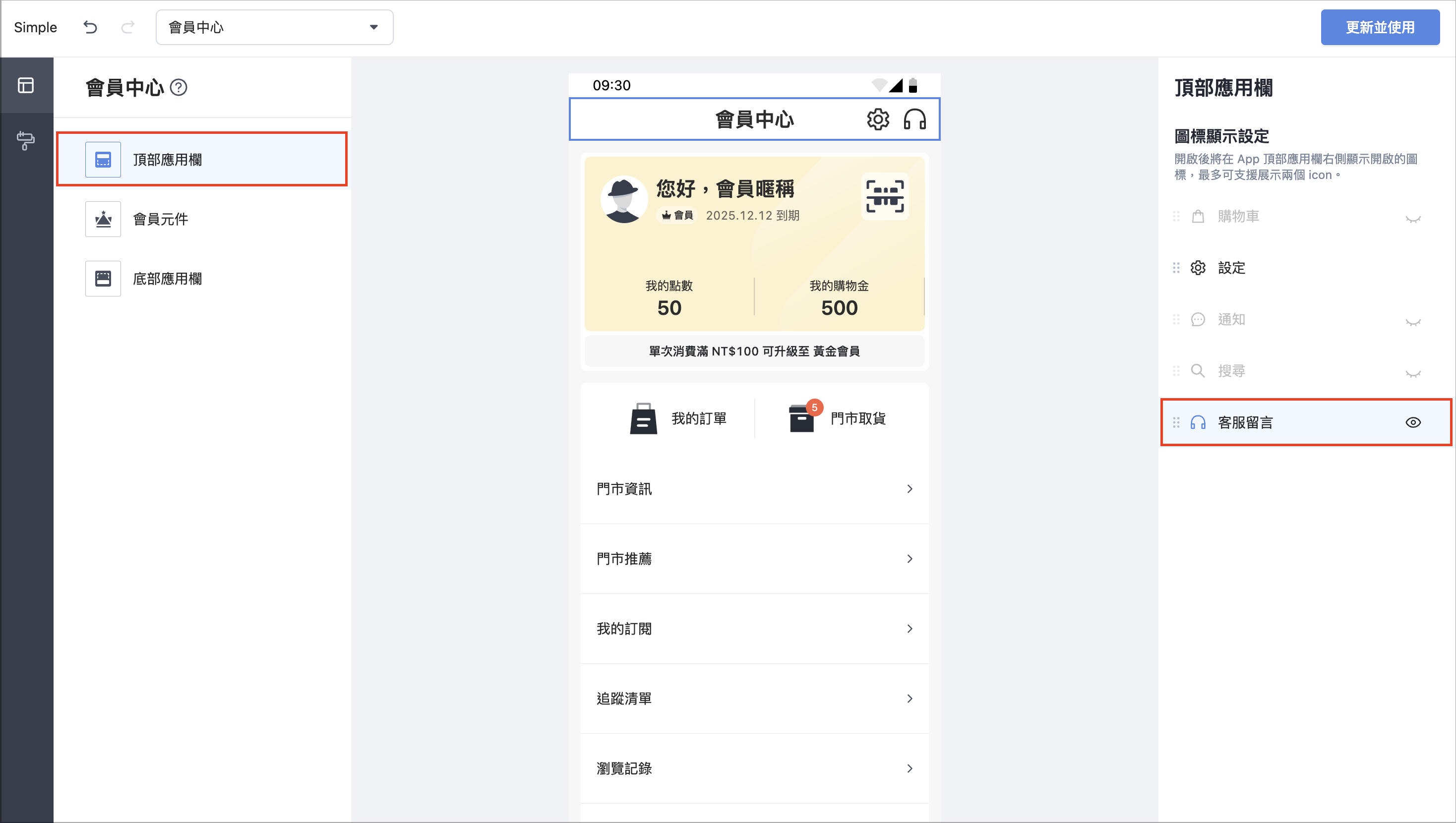Click the 客服留言 headphones icon in list
Viewport: 1456px width, 823px height.
1198,422
